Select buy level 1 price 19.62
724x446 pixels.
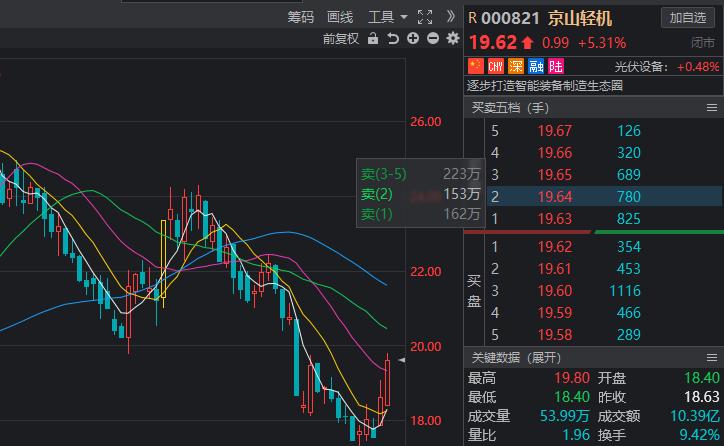[x=555, y=247]
